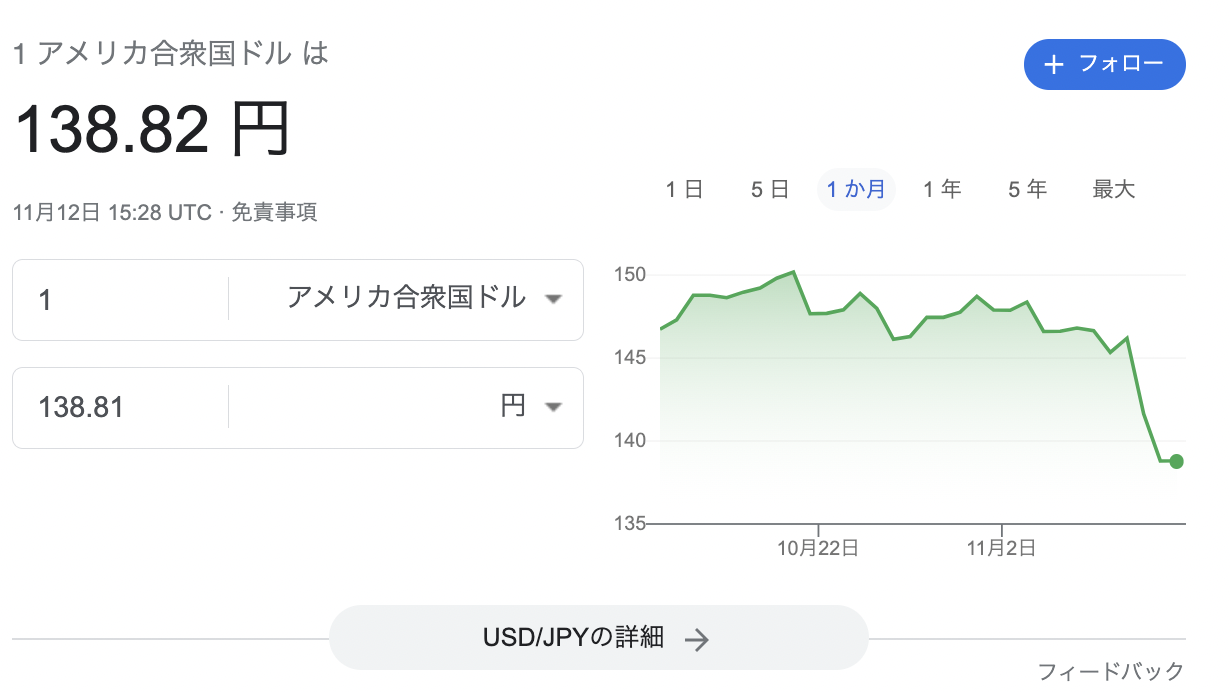Open the アメリカ合衆国ドル currency dropdown arrow

coord(552,299)
